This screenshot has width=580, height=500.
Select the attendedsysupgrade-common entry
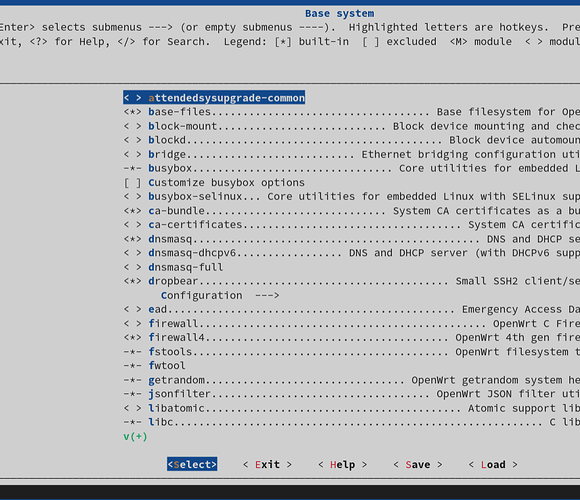click(214, 98)
